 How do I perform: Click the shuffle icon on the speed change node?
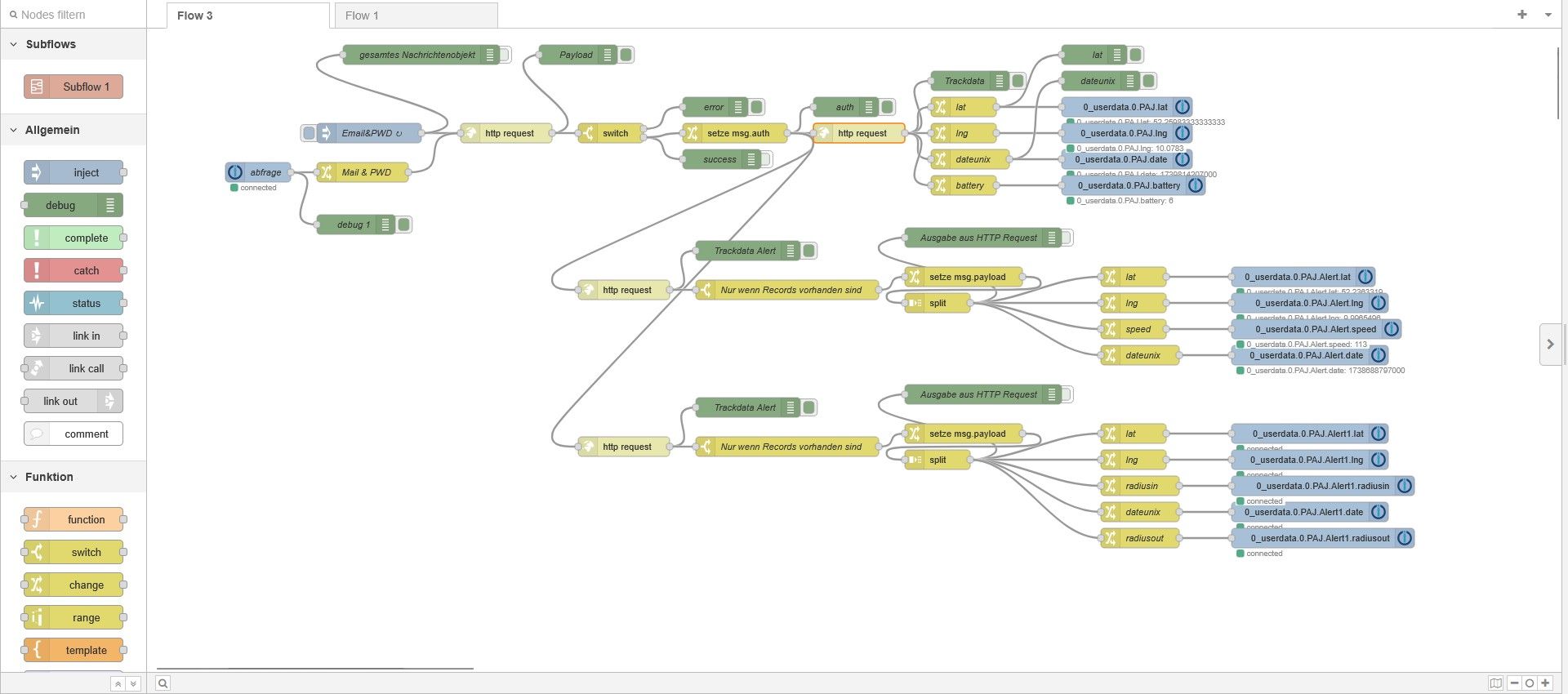click(x=1110, y=329)
